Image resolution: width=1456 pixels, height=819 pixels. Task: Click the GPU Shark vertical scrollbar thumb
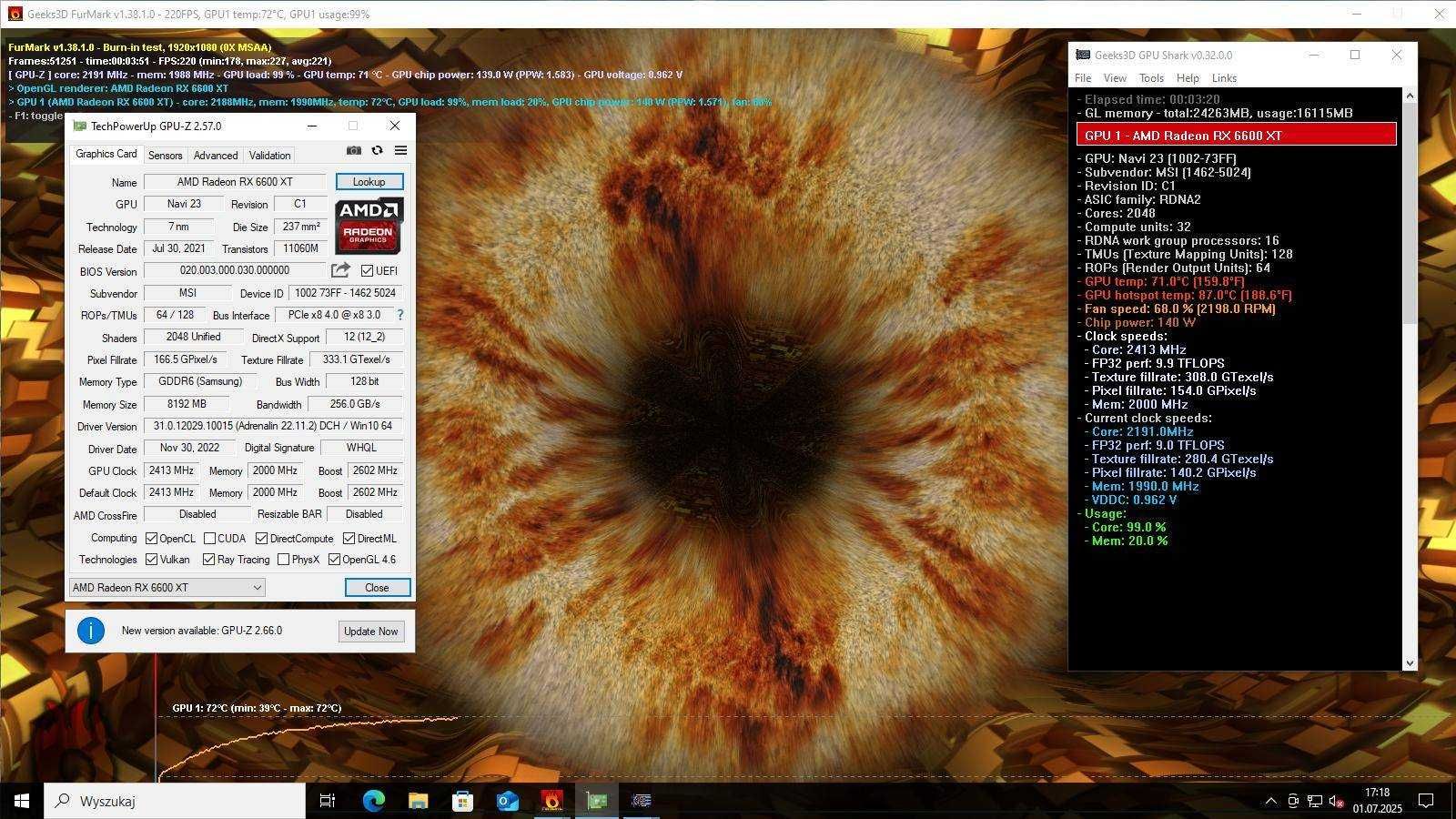1410,212
